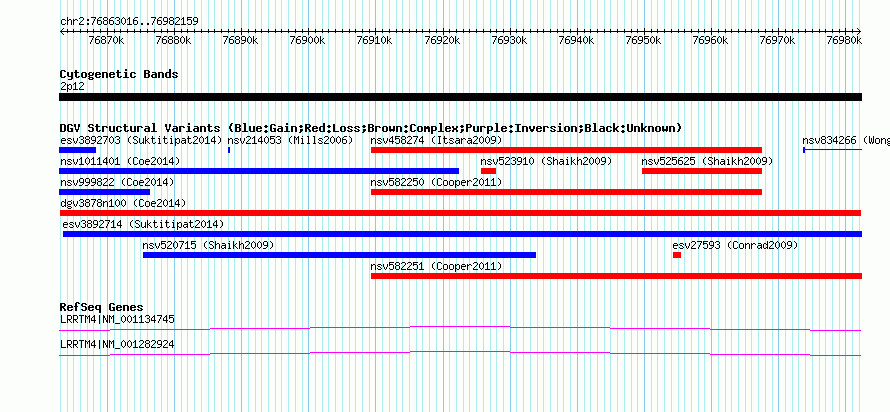Click the red nsv582250 loss bar
Image resolution: width=890 pixels, height=412 pixels.
[x=566, y=192]
